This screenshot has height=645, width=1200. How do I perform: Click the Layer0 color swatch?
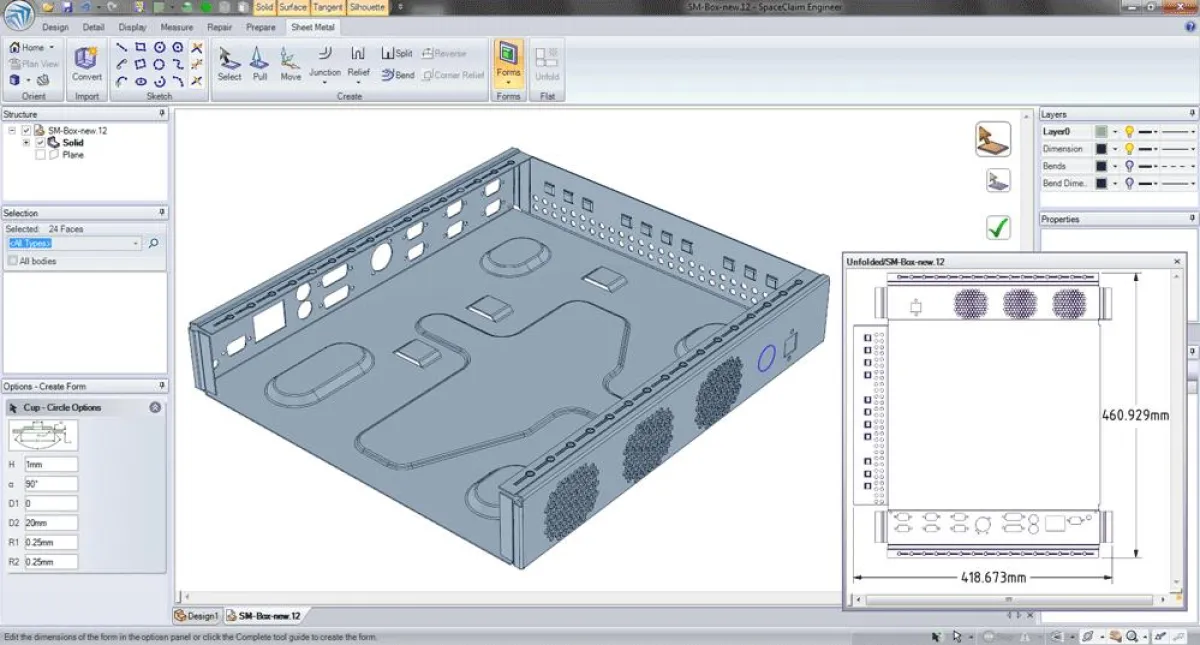pos(1101,131)
